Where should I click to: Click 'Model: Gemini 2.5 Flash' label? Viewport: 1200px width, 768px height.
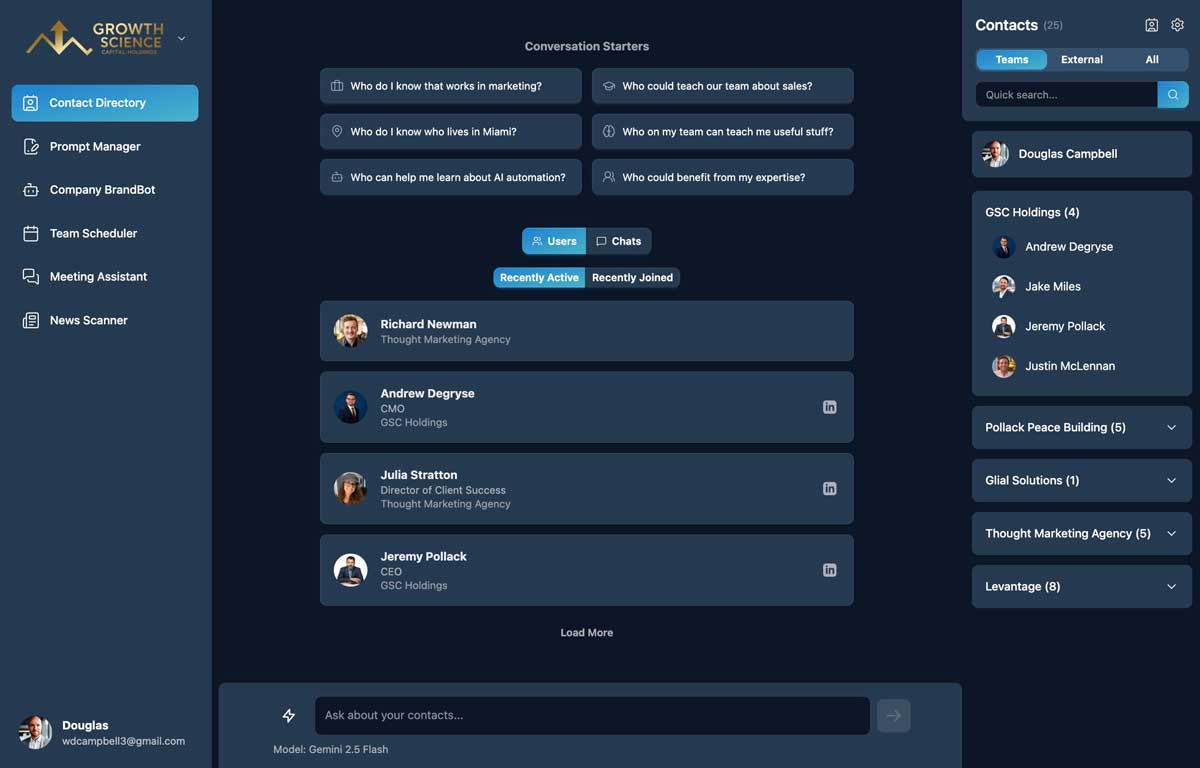[x=331, y=750]
